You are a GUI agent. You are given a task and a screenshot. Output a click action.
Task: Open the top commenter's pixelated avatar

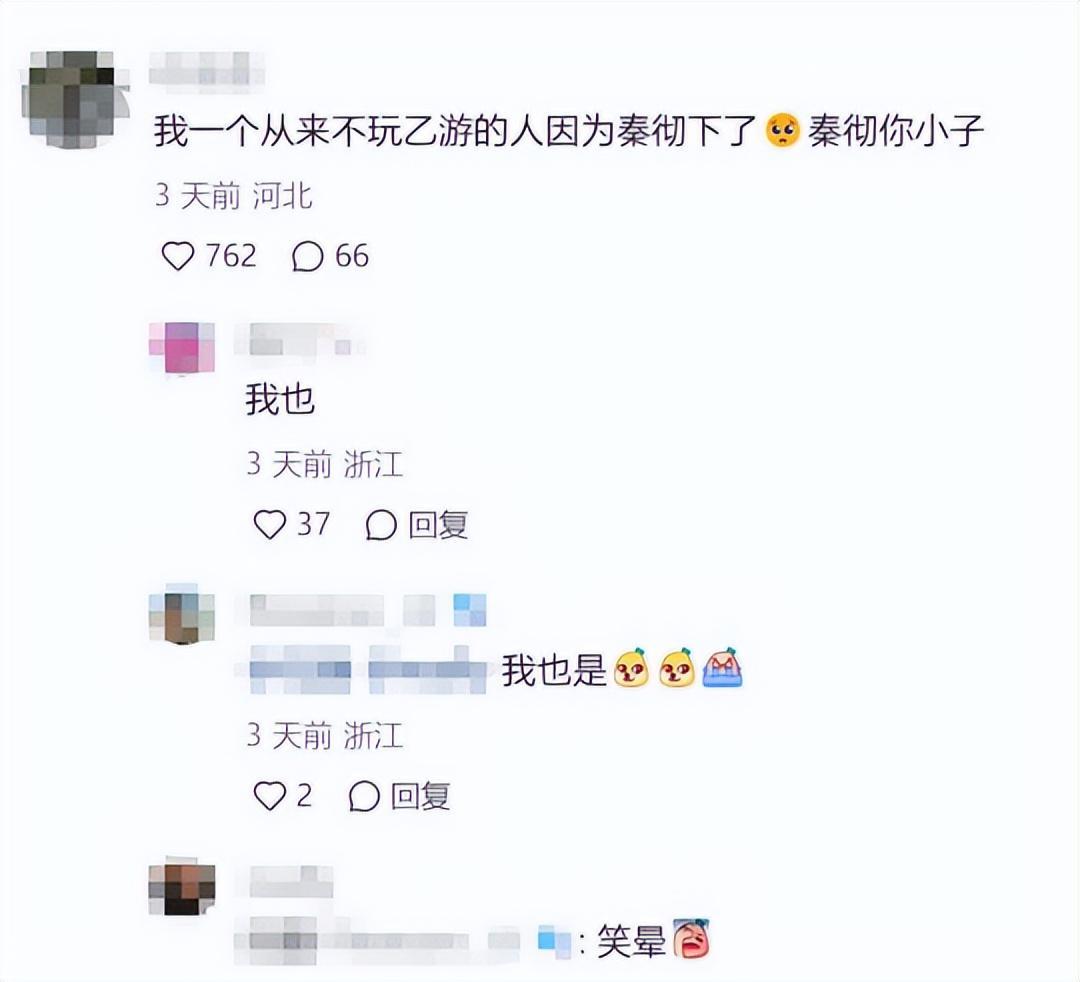76,97
